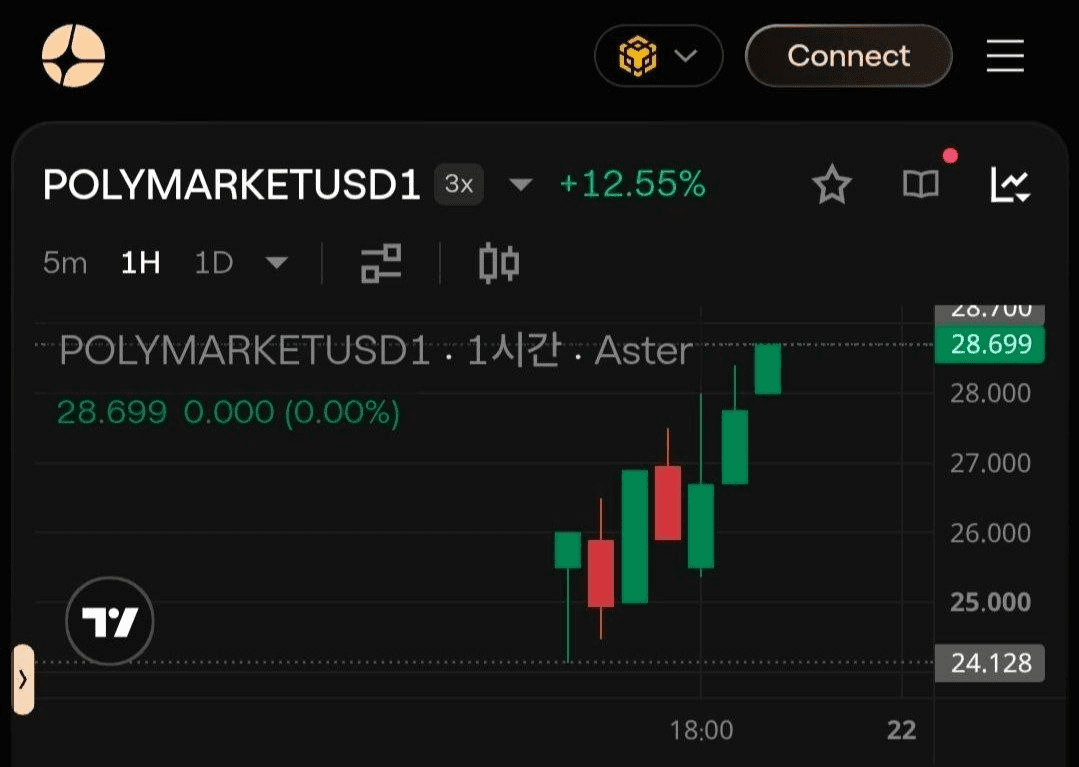Click the 3x leverage badge
Image resolution: width=1079 pixels, height=767 pixels.
coord(458,184)
